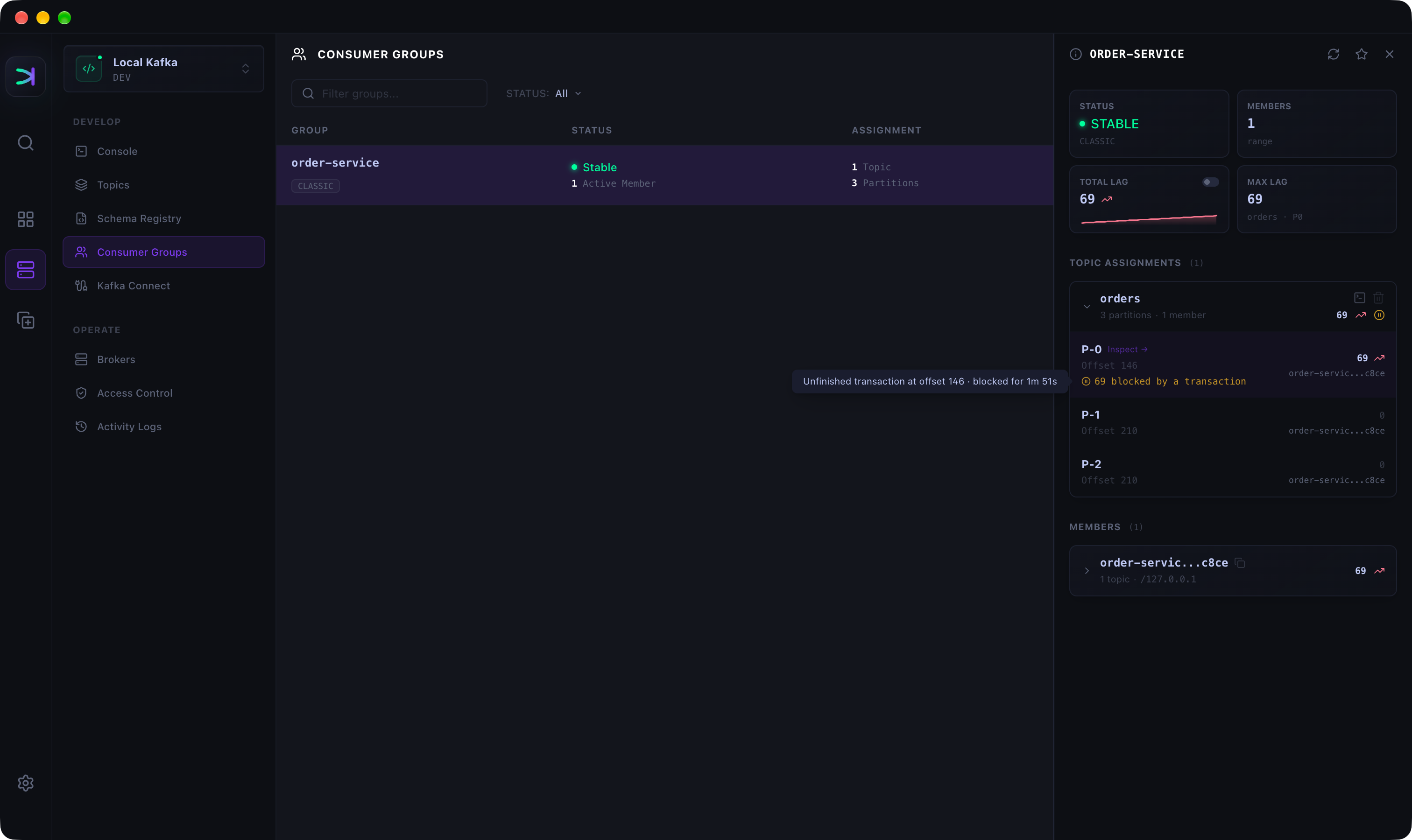Click the macOS yellow minimize button
Viewport: 1412px width, 840px height.
tap(43, 18)
